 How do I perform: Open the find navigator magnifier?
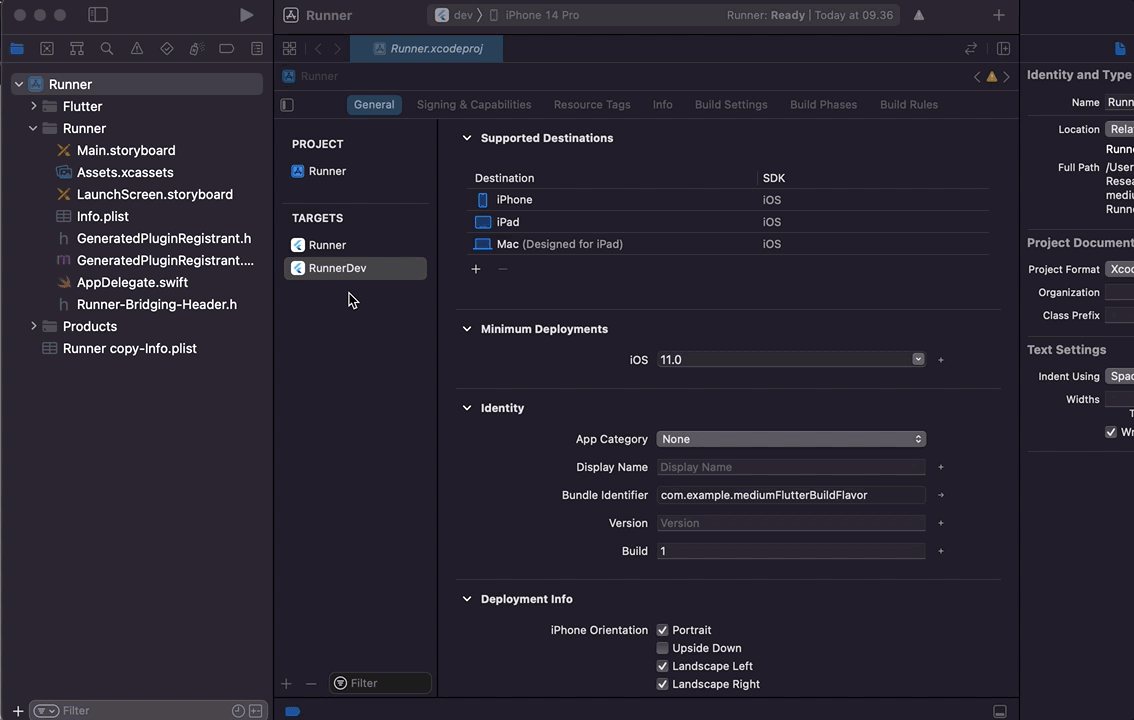[x=106, y=48]
